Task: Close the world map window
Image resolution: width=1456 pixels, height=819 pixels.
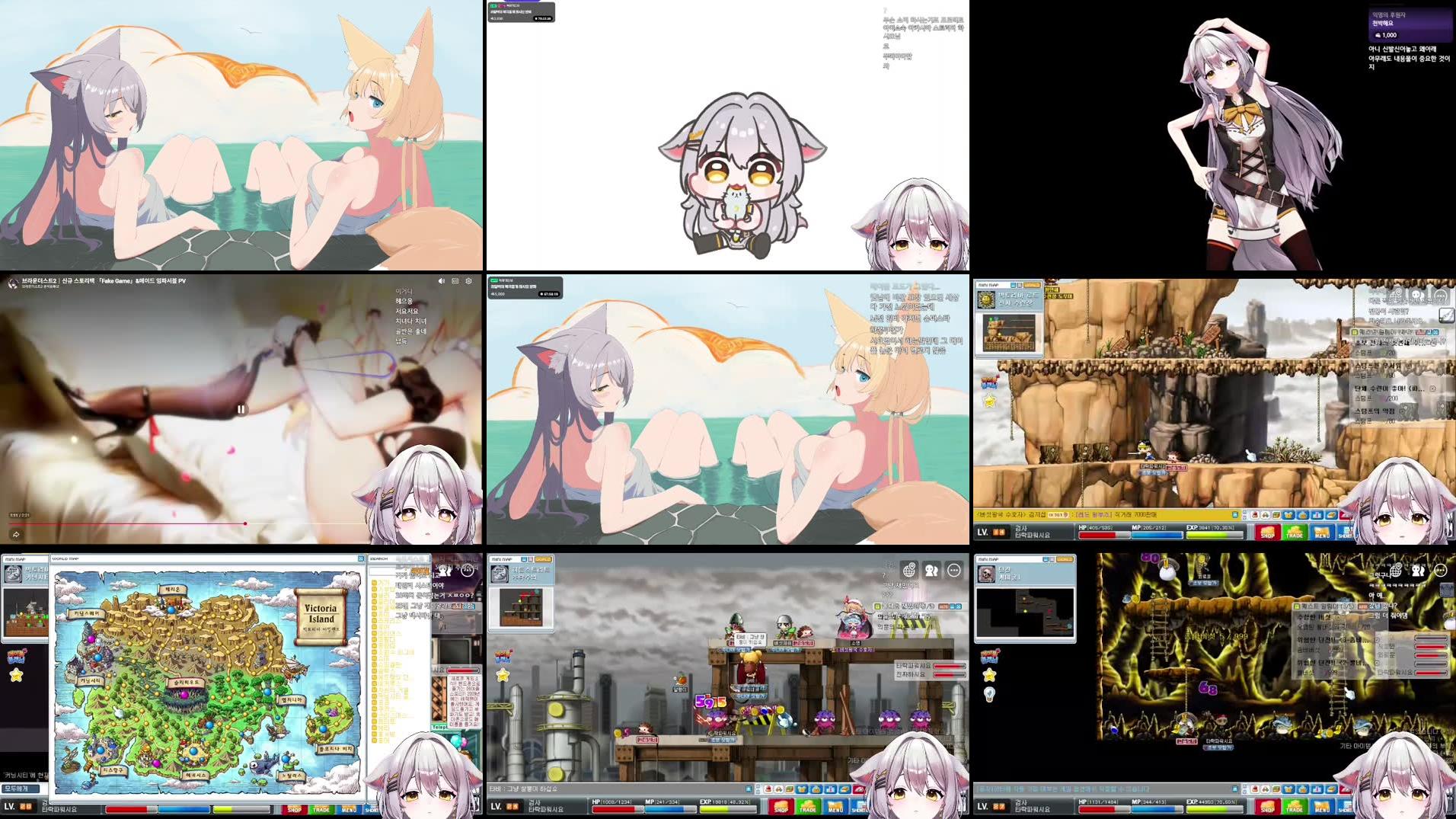Action: 361,558
